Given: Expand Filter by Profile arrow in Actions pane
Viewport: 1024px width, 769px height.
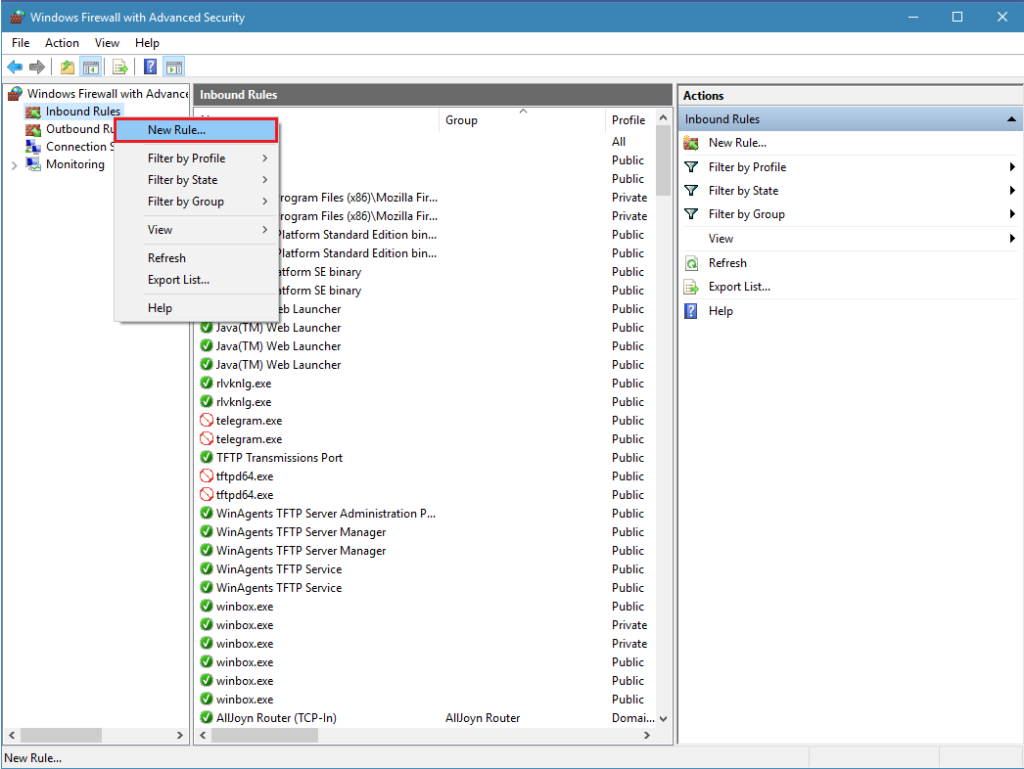Looking at the screenshot, I should 1012,167.
